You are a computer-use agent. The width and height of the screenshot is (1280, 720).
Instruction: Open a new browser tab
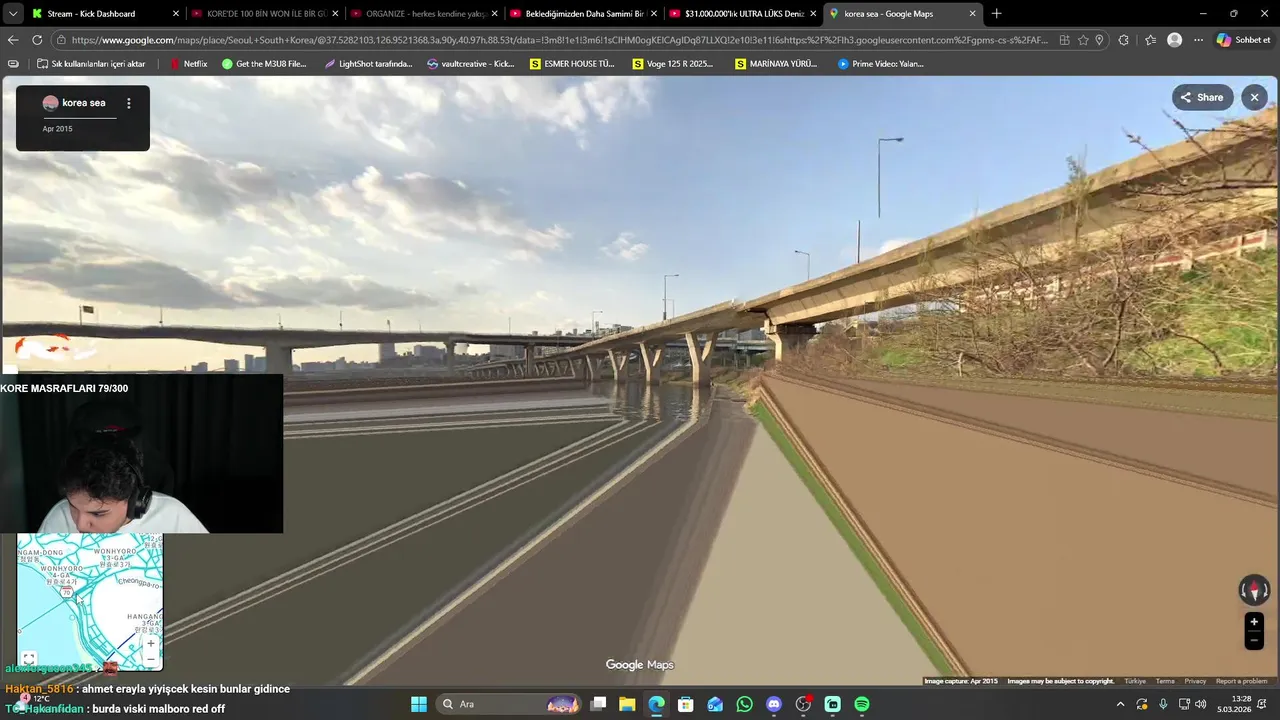click(996, 14)
